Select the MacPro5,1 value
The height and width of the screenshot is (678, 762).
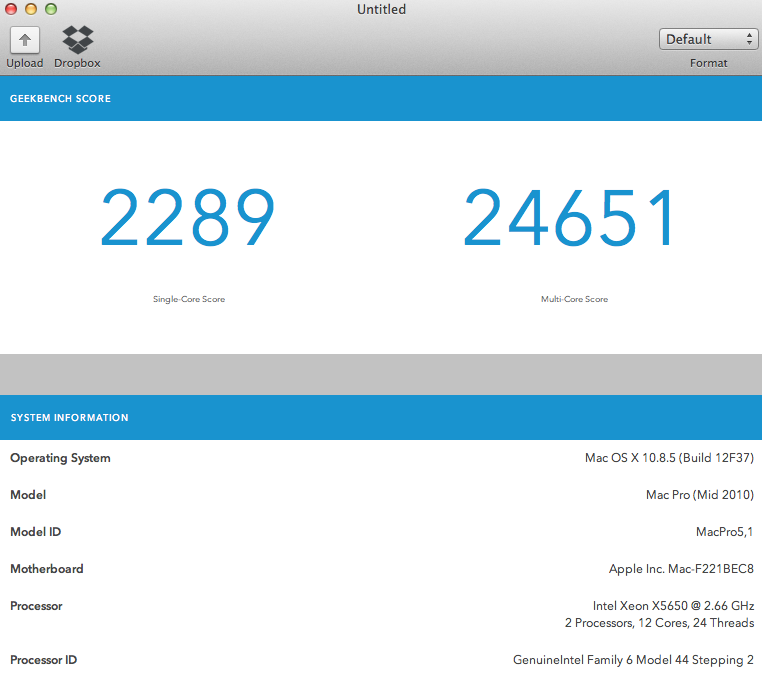point(725,532)
